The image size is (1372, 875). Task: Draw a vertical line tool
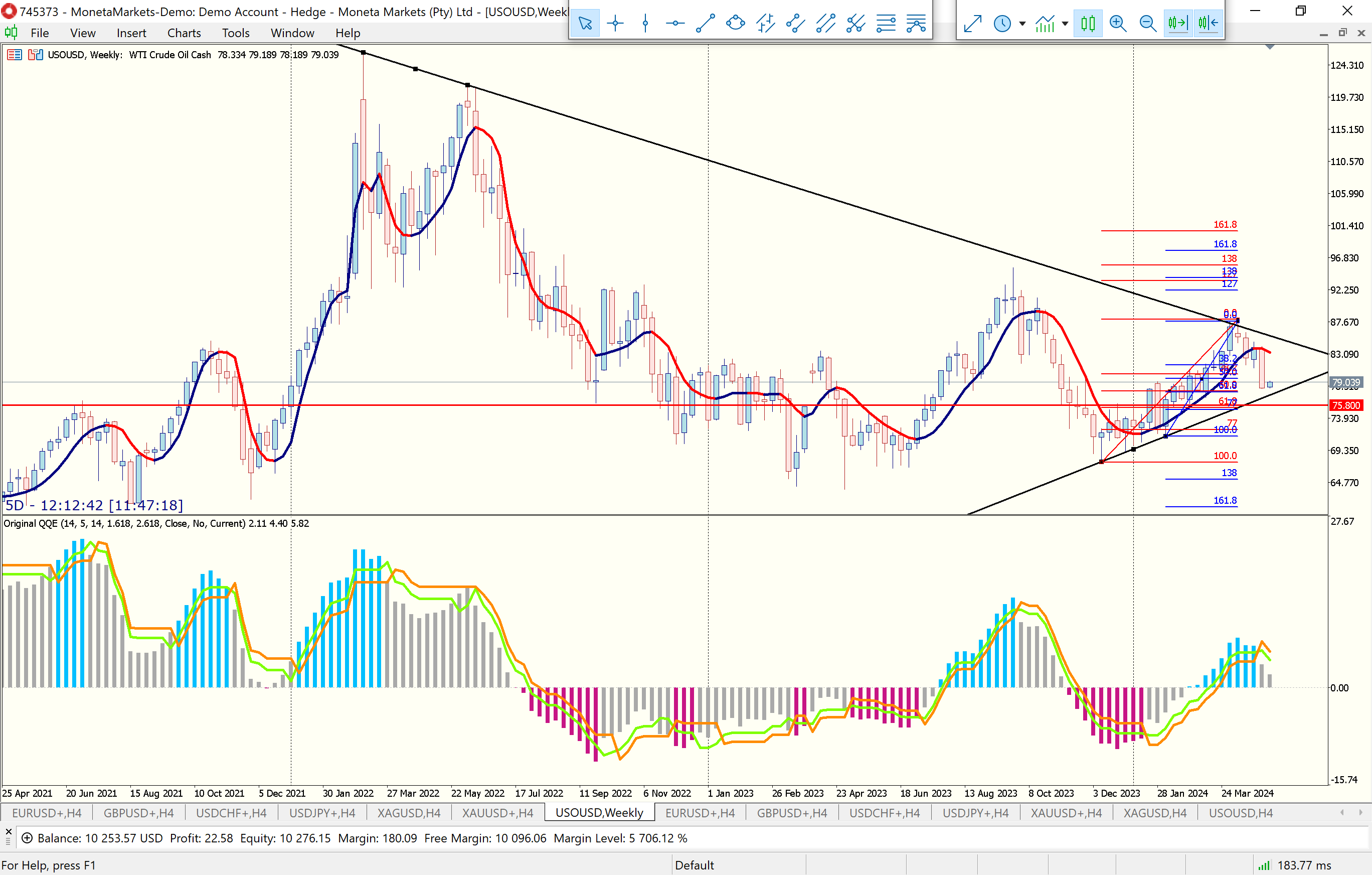(x=645, y=24)
